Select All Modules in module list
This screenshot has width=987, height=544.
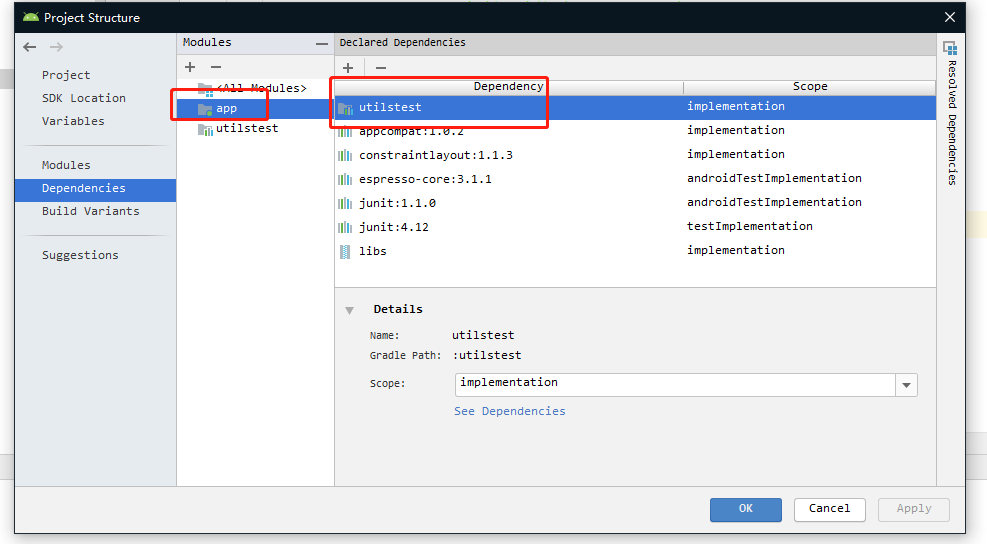pos(255,88)
